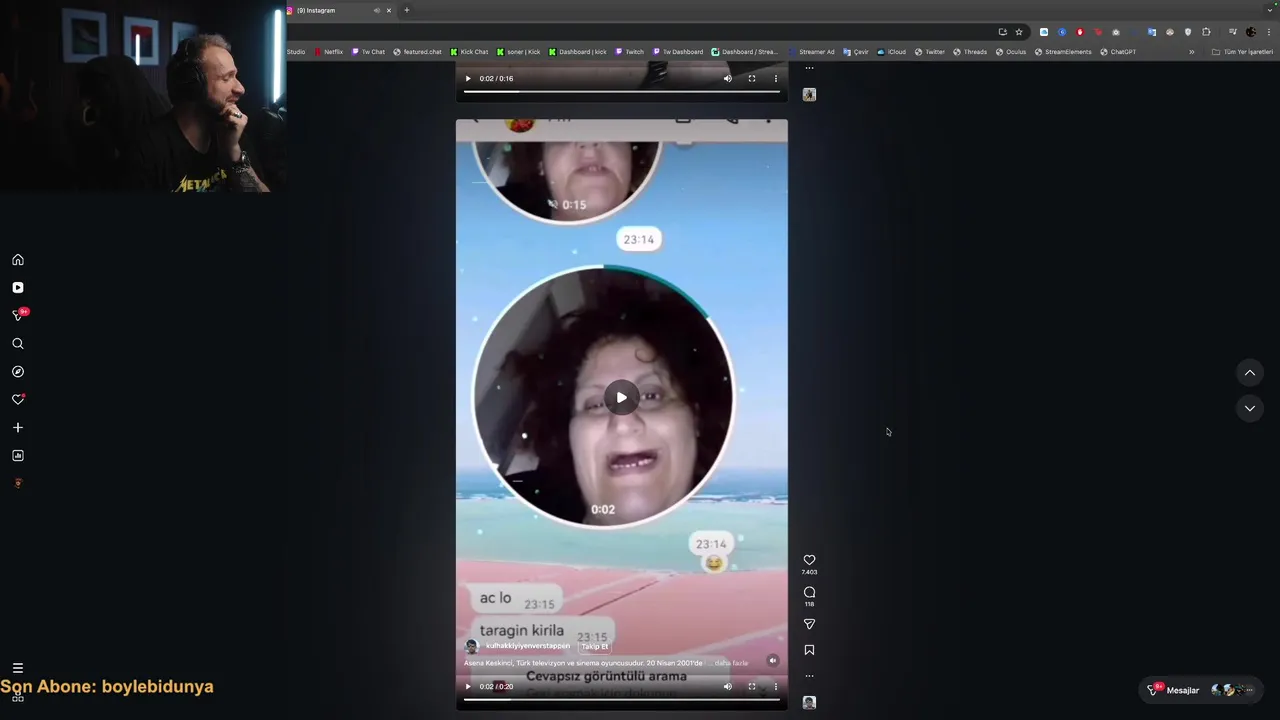
Task: Mute the Instagram tab audio
Action: 377,10
